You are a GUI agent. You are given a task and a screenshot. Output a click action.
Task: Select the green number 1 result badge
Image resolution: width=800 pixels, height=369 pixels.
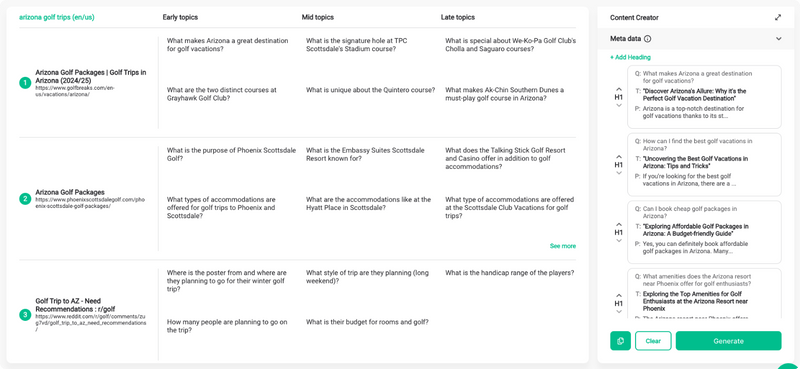pos(25,82)
